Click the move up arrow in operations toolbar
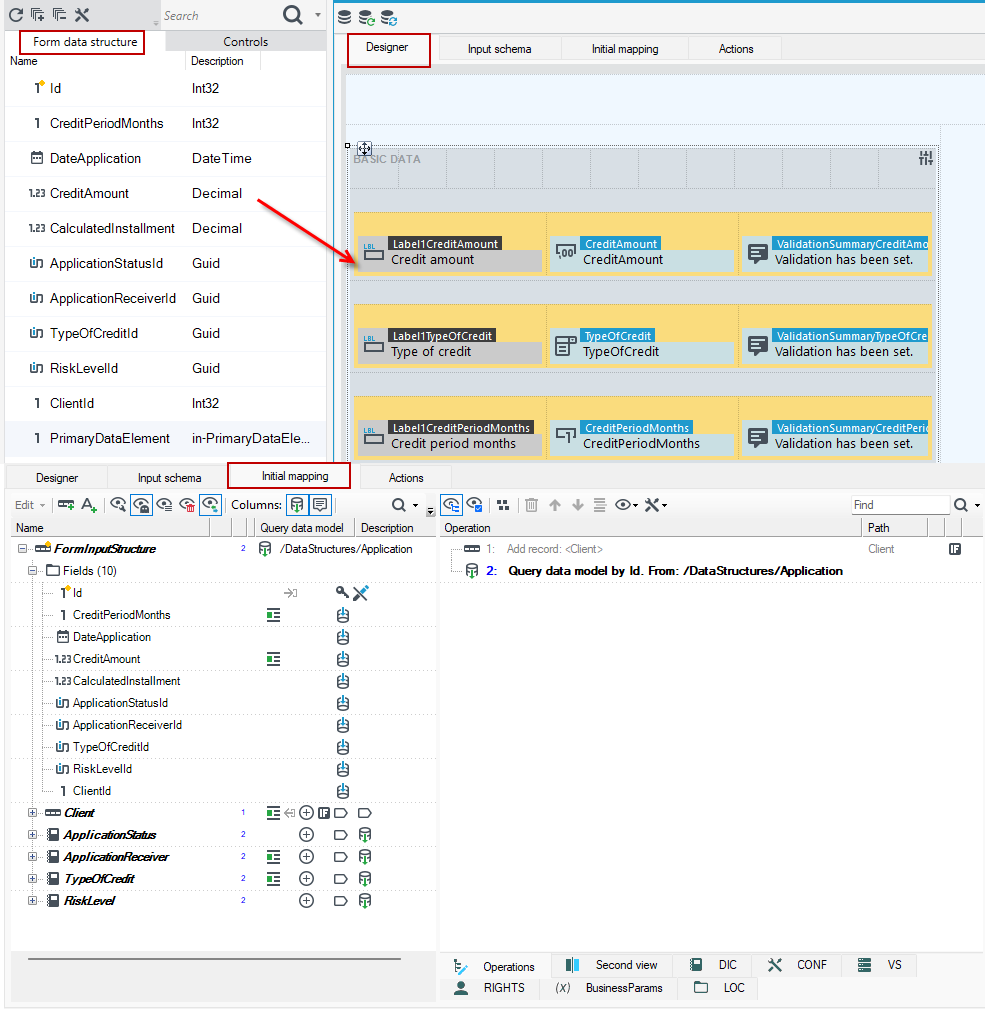985x1010 pixels. click(555, 505)
